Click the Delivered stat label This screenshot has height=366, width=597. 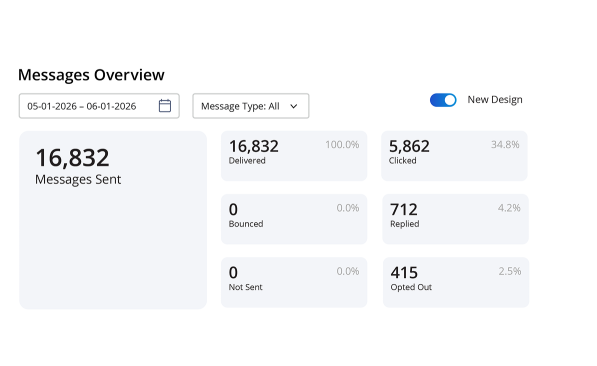click(247, 161)
